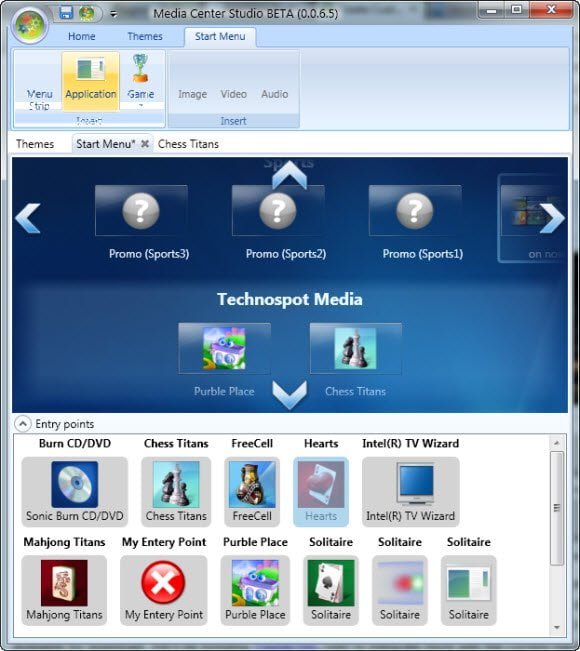The width and height of the screenshot is (580, 651).
Task: Click the Mahjong Titans heading text
Action: click(x=64, y=542)
